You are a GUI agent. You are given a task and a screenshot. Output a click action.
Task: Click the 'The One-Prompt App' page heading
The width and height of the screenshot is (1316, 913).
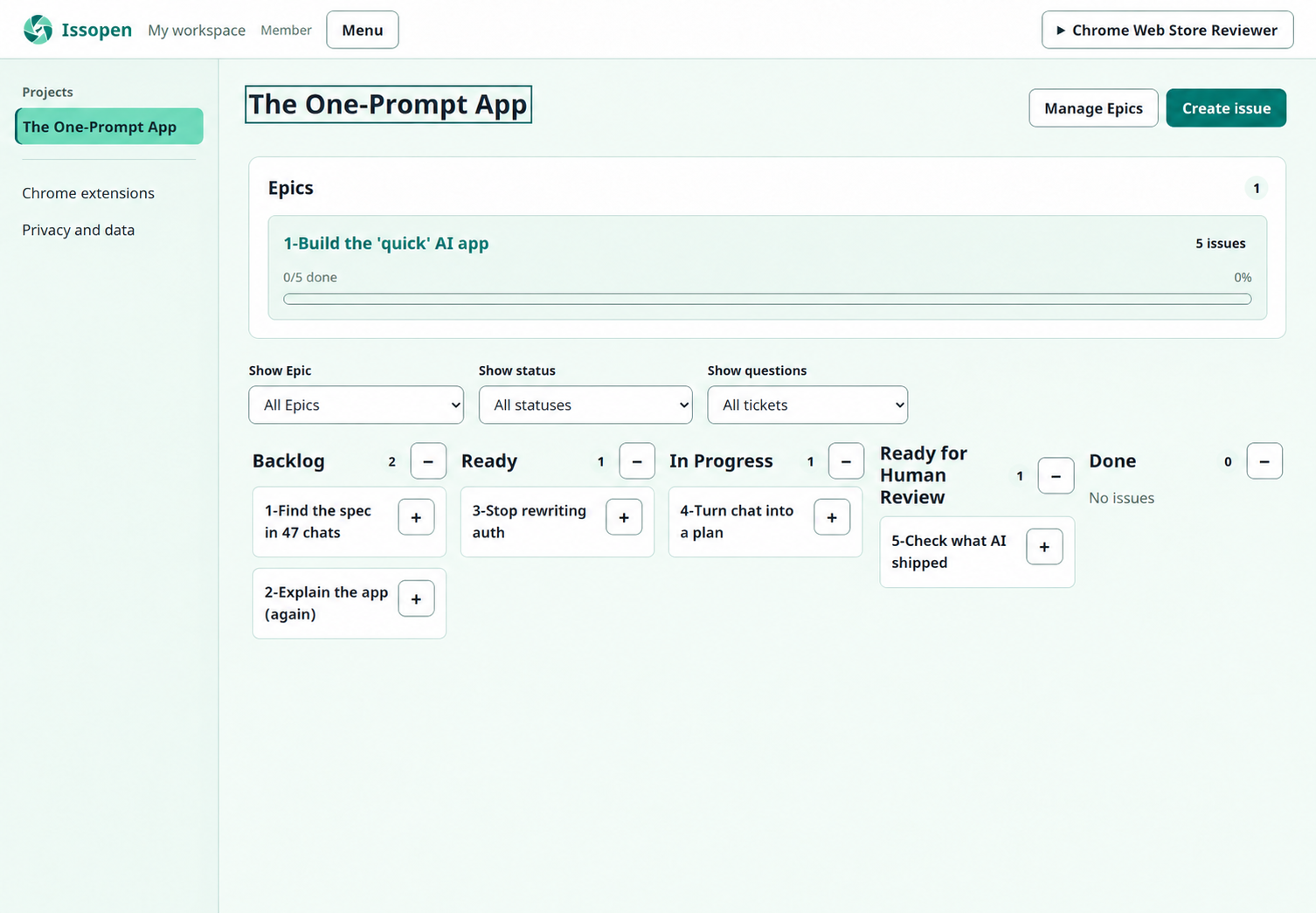388,104
